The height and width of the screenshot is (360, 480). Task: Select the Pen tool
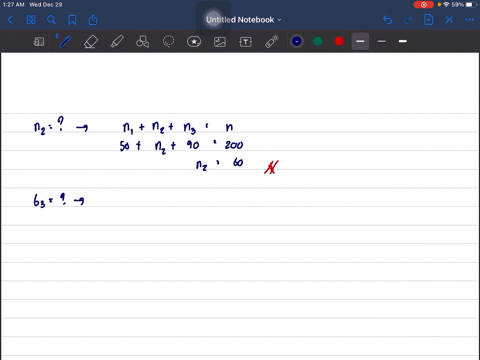point(64,41)
